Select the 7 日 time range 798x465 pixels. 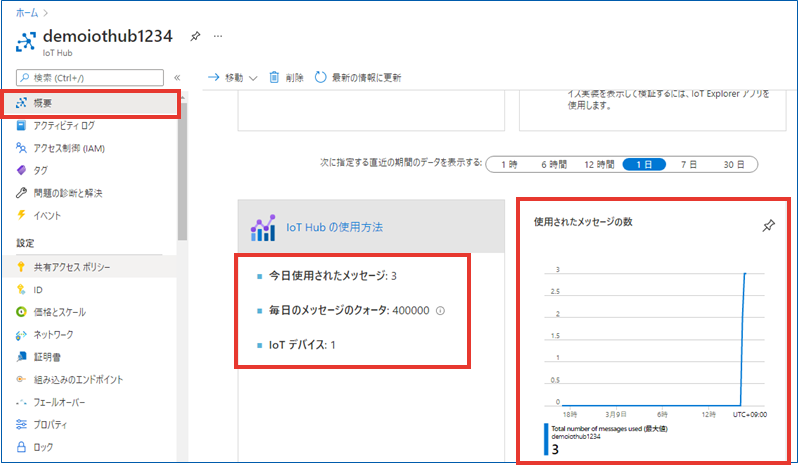click(689, 164)
